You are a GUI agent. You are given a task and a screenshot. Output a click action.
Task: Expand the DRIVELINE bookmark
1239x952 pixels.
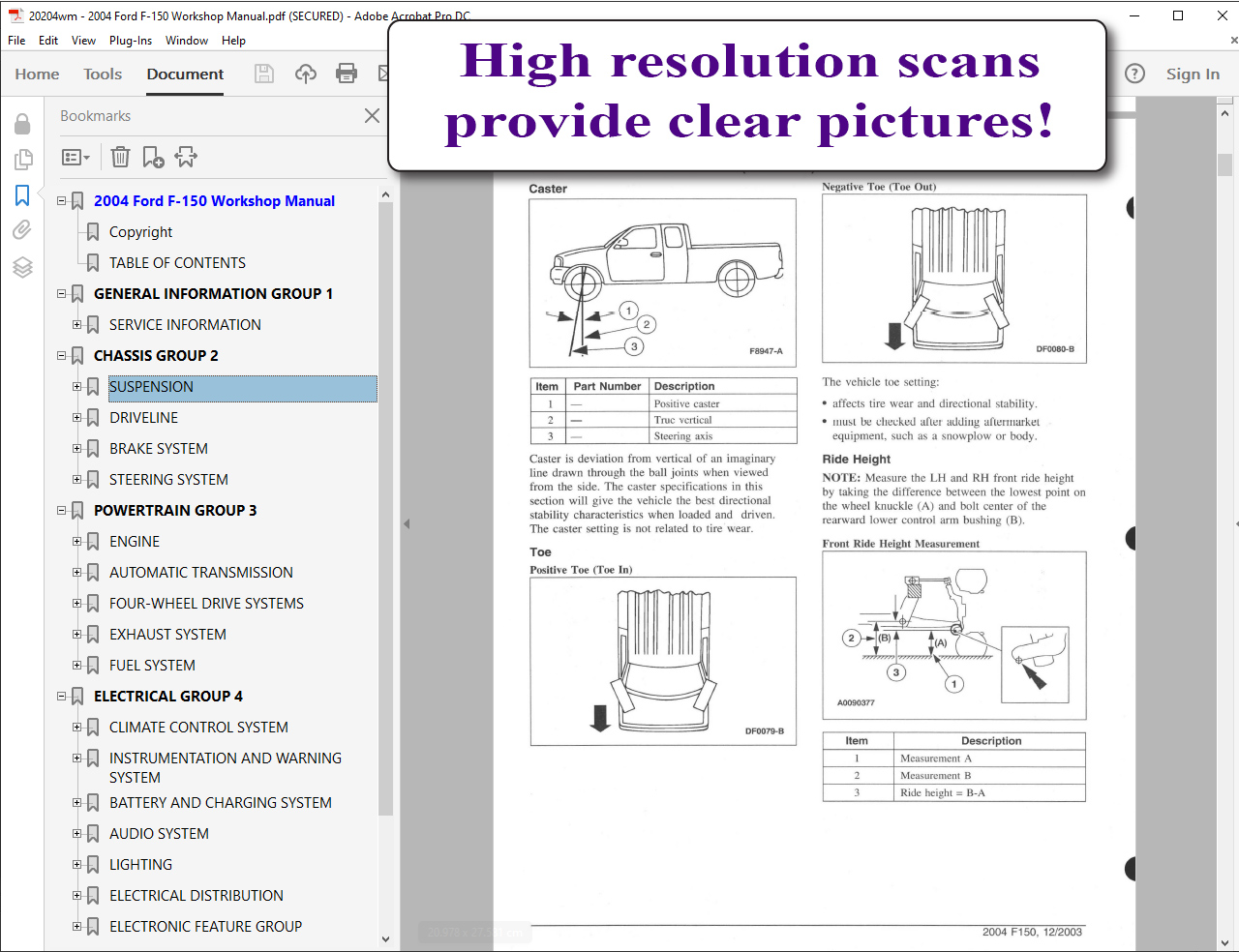tap(77, 418)
